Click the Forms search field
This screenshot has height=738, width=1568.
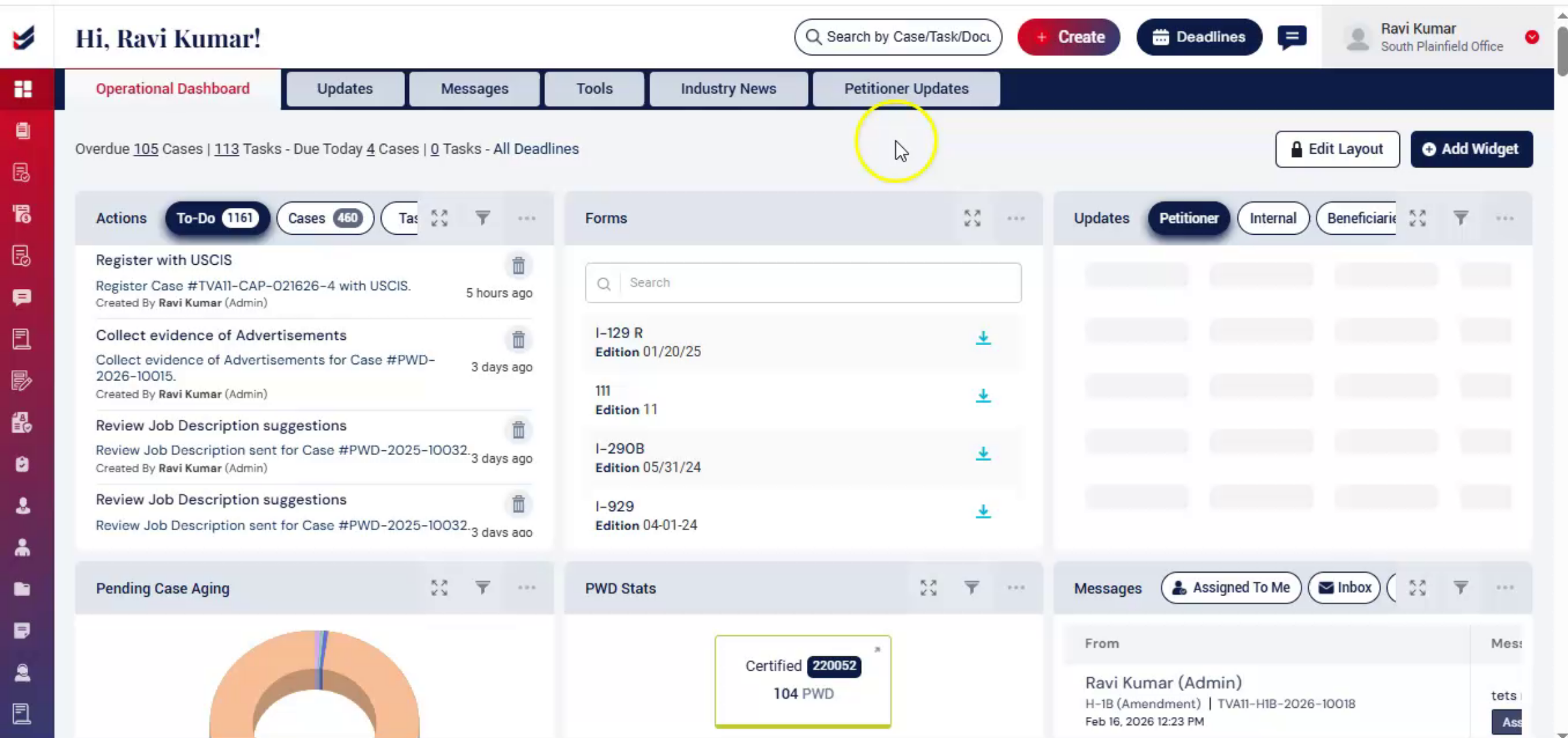pyautogui.click(x=803, y=283)
